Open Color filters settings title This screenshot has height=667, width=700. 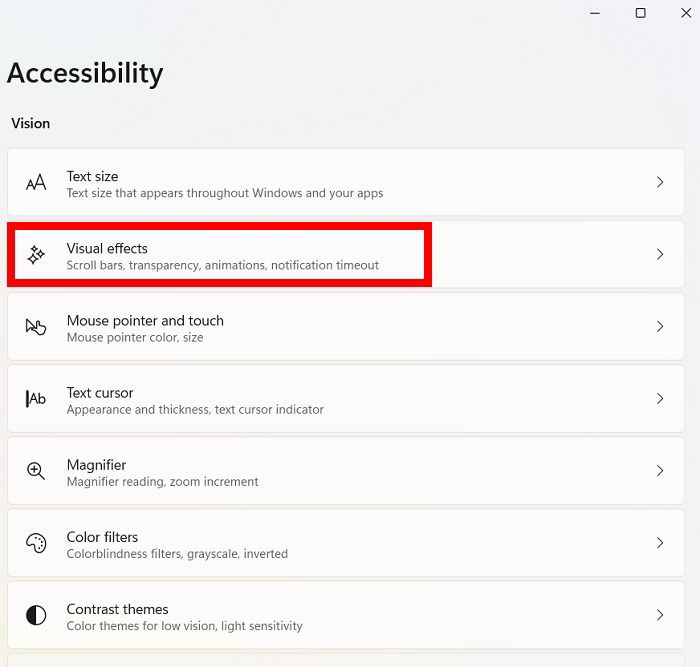coord(102,537)
